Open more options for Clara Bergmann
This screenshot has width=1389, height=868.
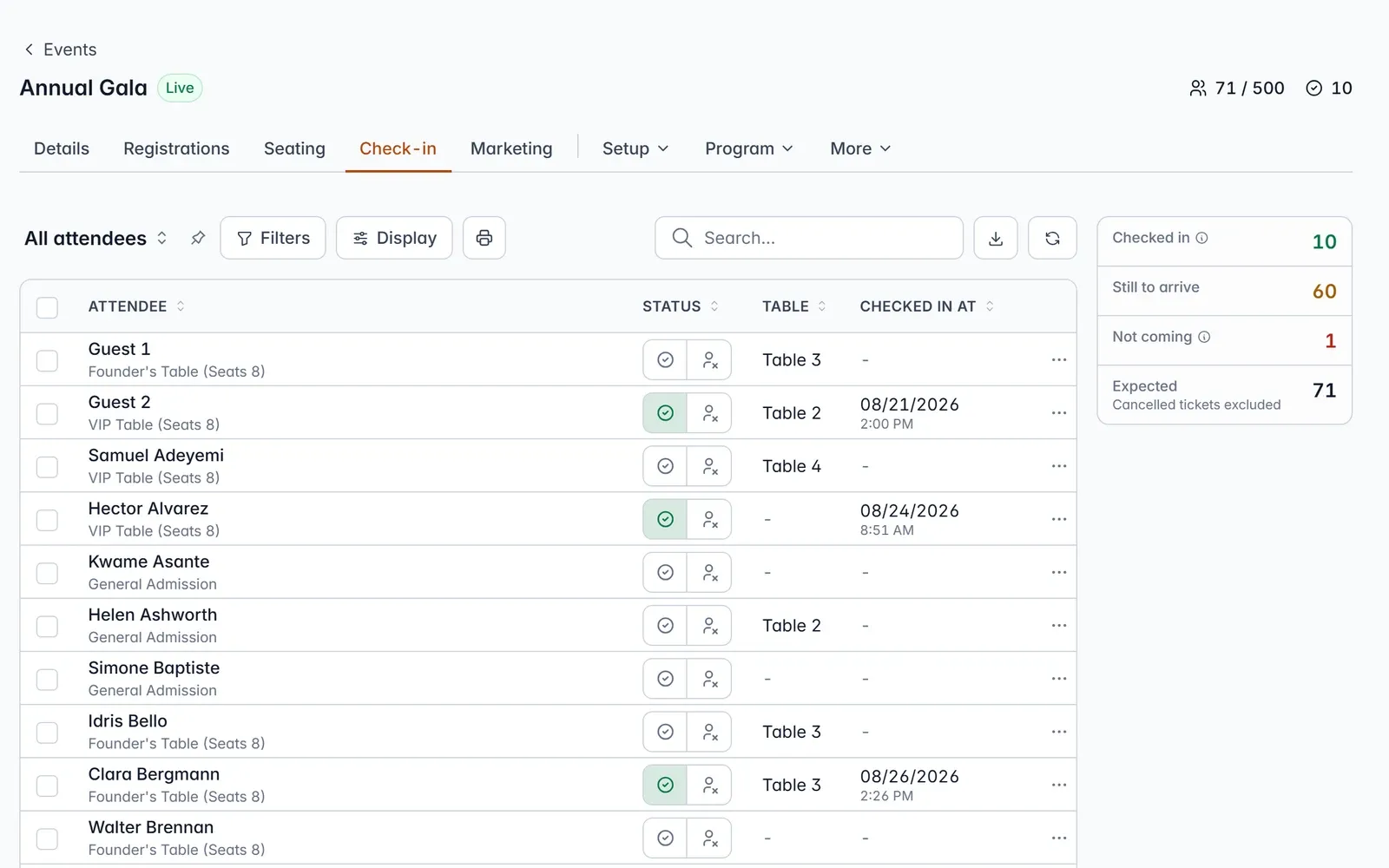pyautogui.click(x=1058, y=785)
